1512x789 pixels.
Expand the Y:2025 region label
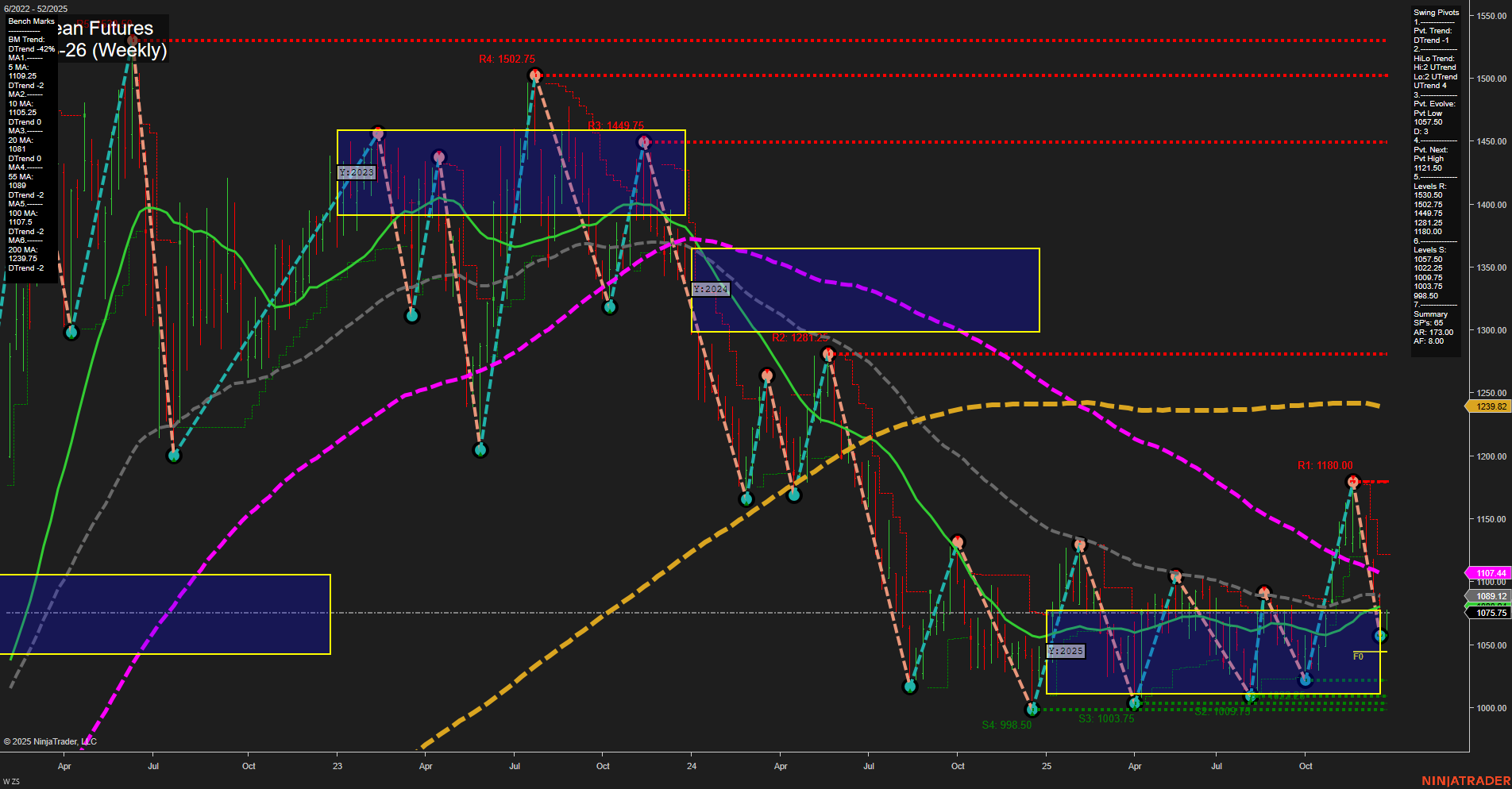(x=1066, y=650)
